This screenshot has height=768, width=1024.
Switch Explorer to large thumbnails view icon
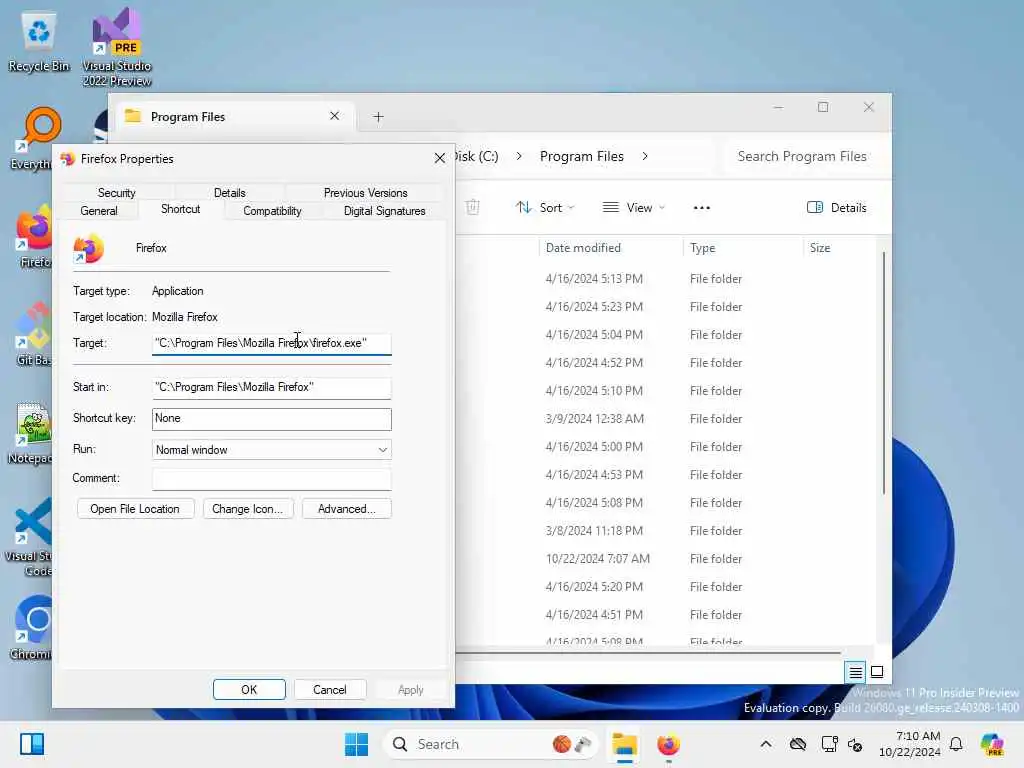click(877, 672)
